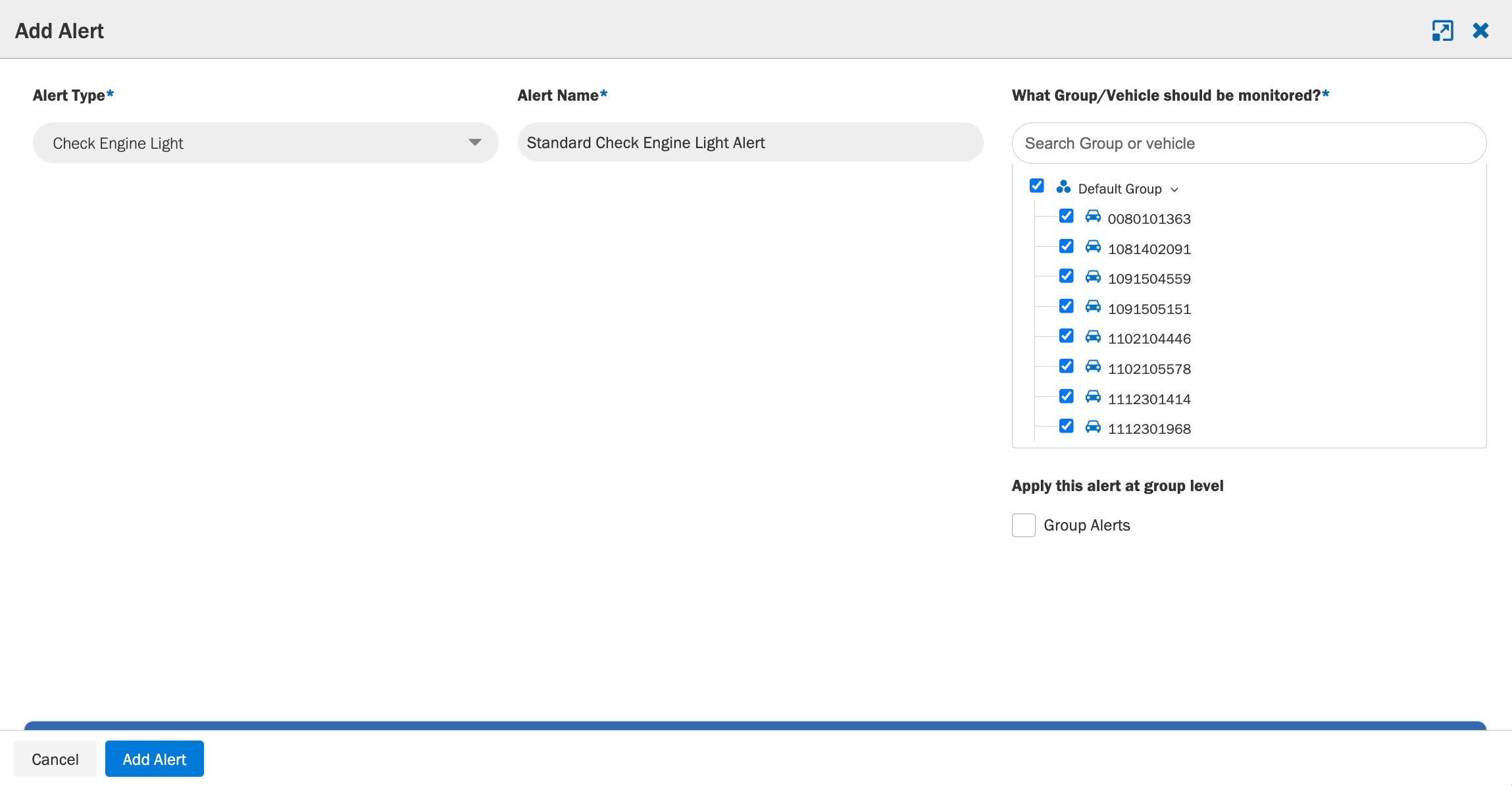
Task: Click the Cancel button
Action: point(55,759)
